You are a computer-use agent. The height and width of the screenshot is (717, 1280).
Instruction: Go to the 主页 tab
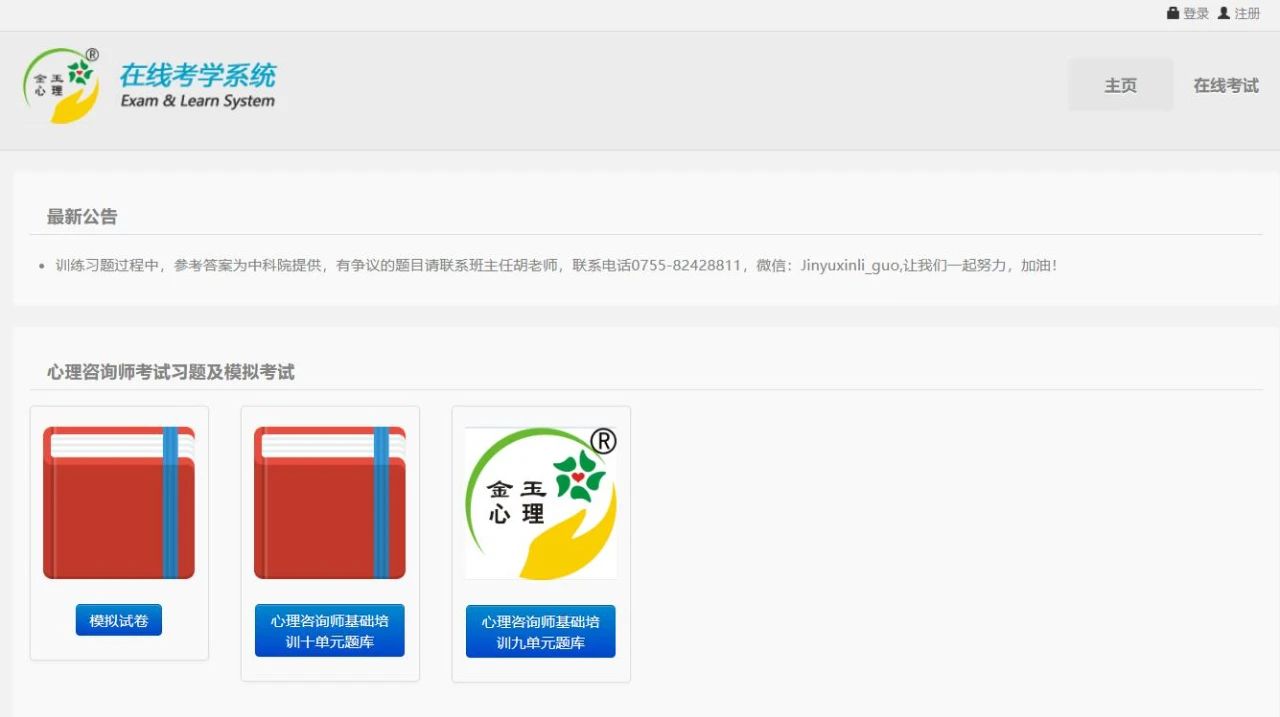coord(1120,85)
